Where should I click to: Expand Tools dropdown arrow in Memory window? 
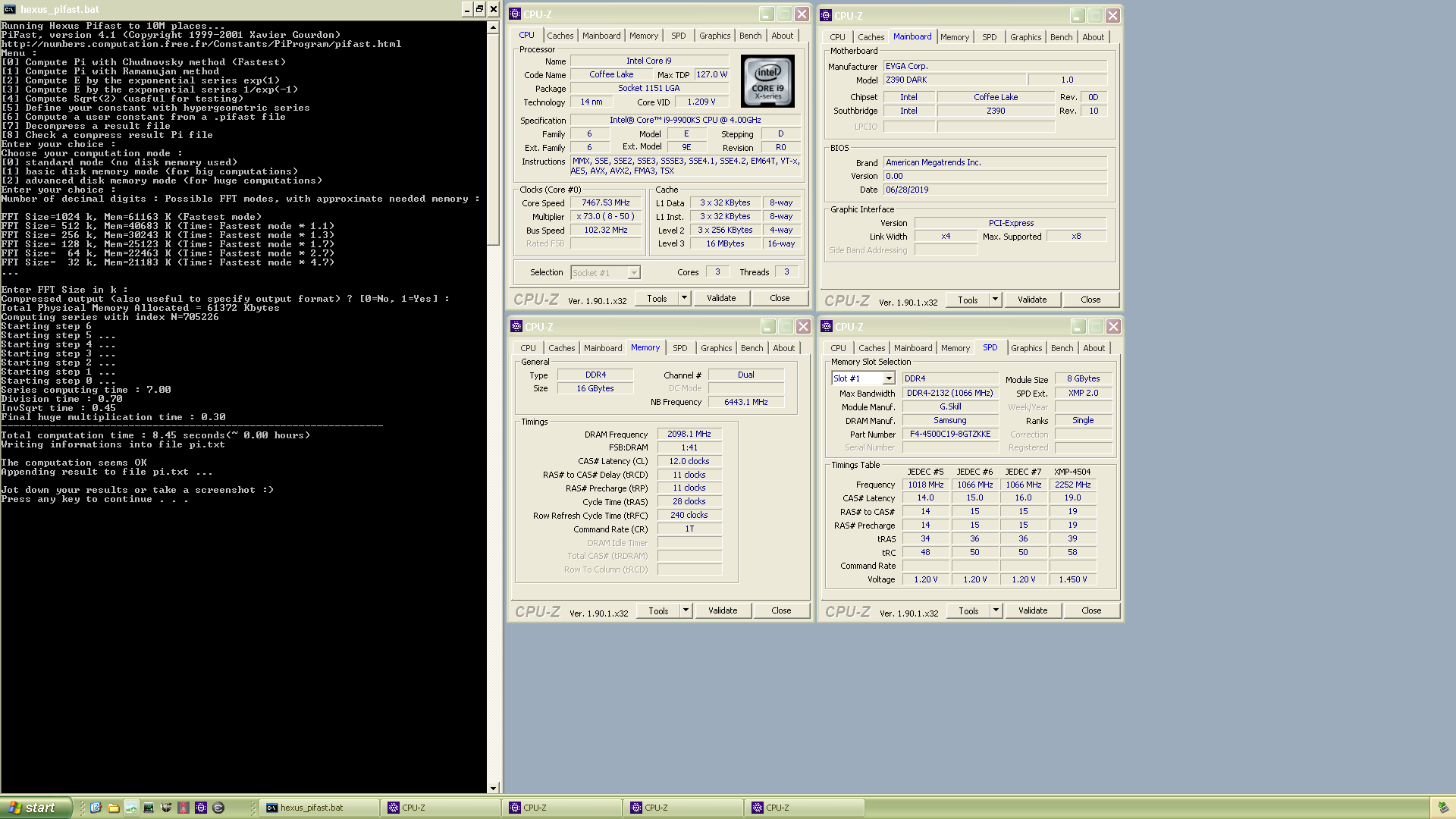coord(686,610)
